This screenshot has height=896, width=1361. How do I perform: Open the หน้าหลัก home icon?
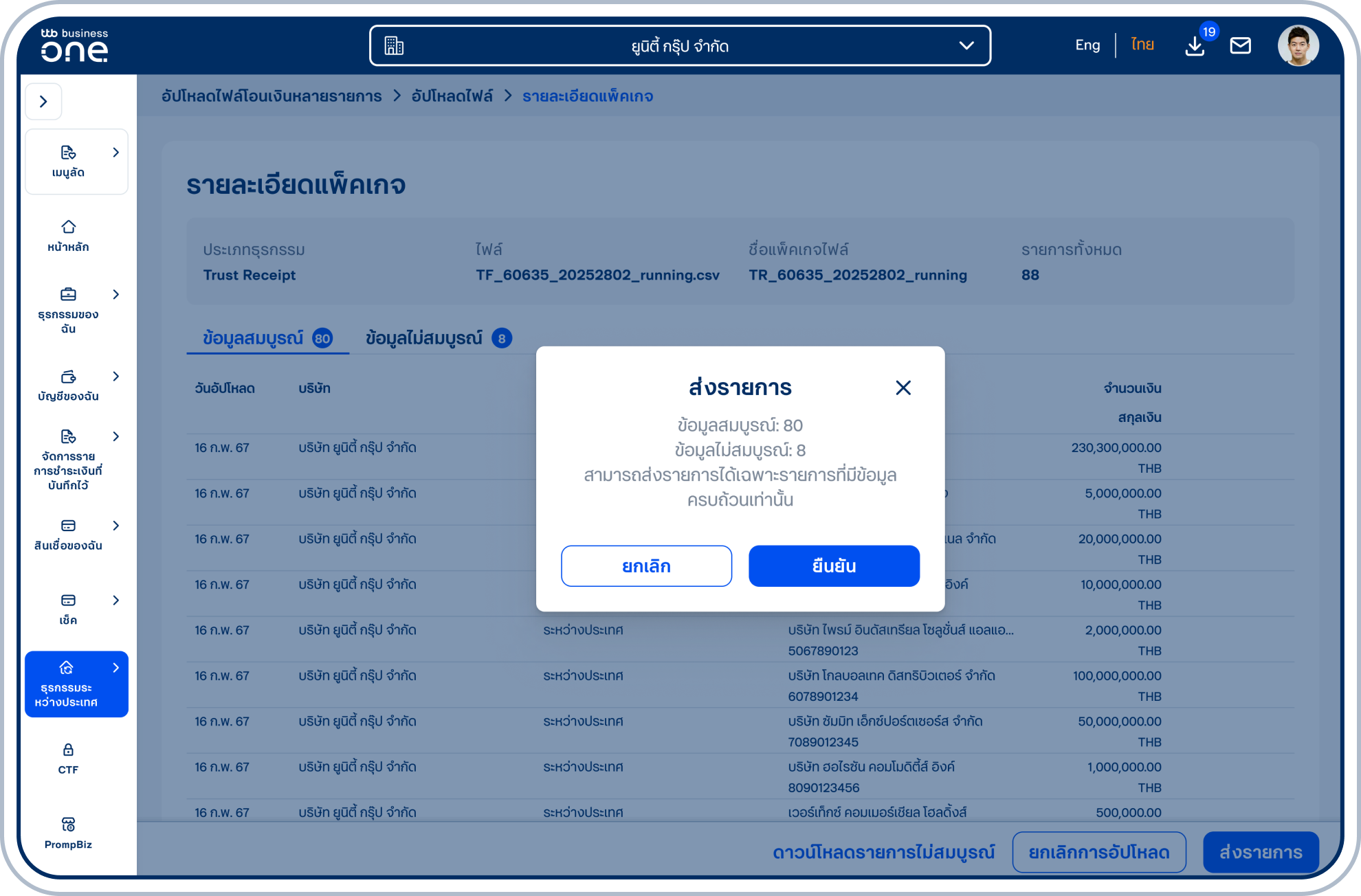68,227
